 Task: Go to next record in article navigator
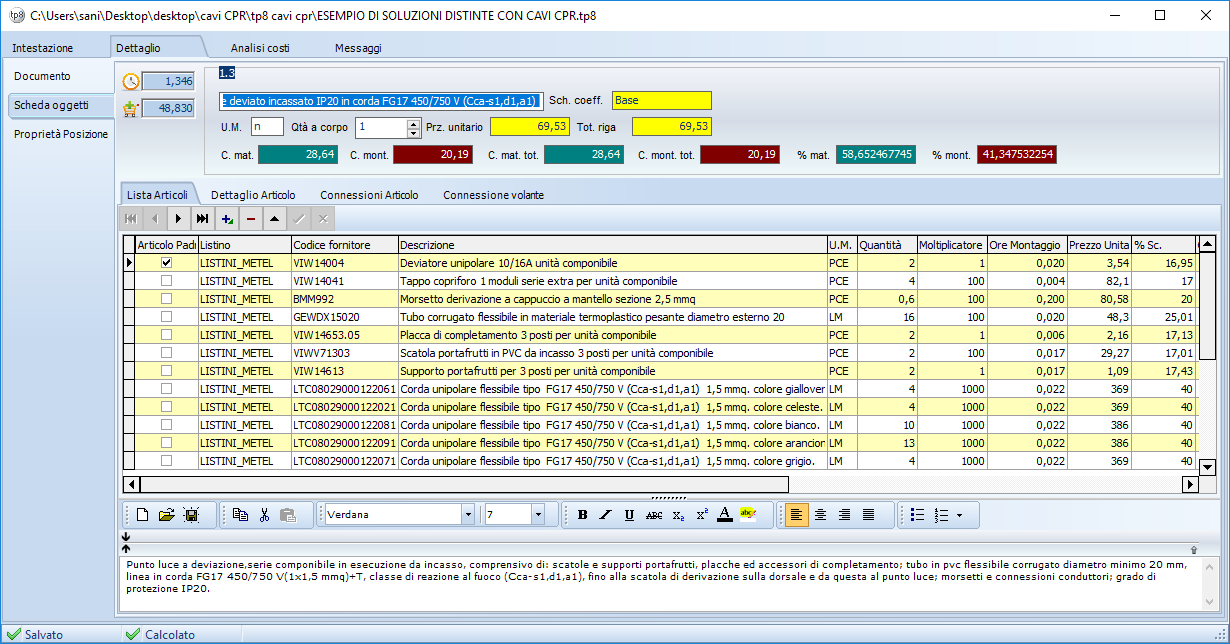tap(179, 218)
